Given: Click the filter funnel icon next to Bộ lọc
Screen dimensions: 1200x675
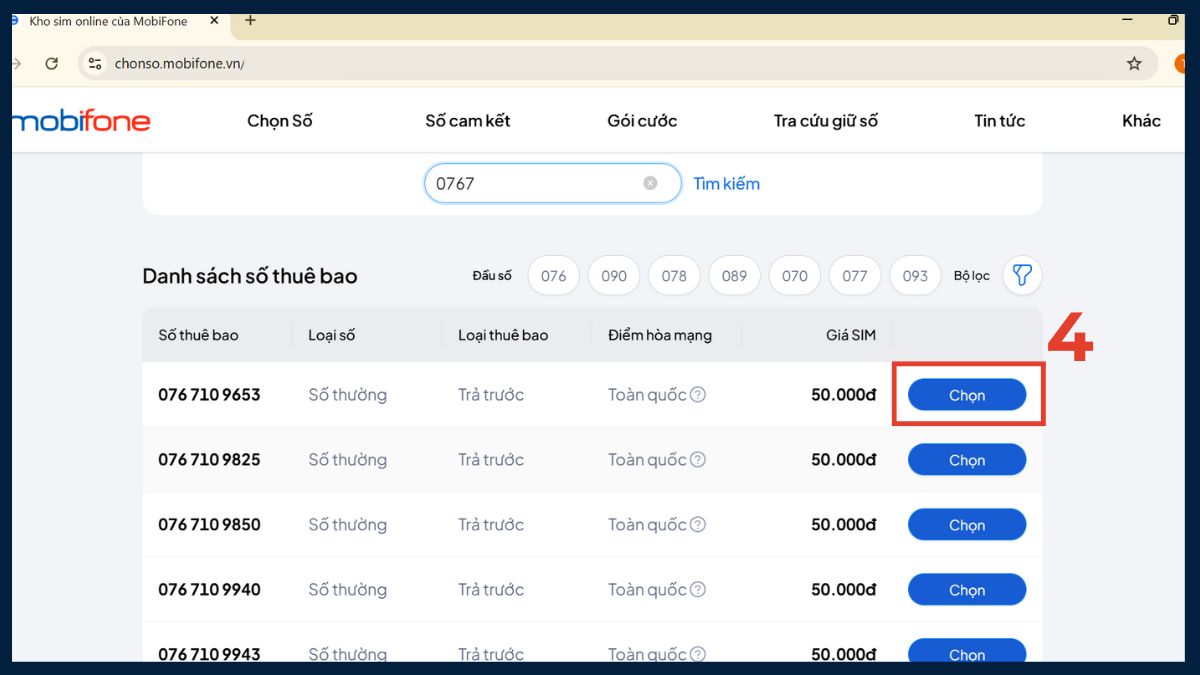Looking at the screenshot, I should (1022, 275).
